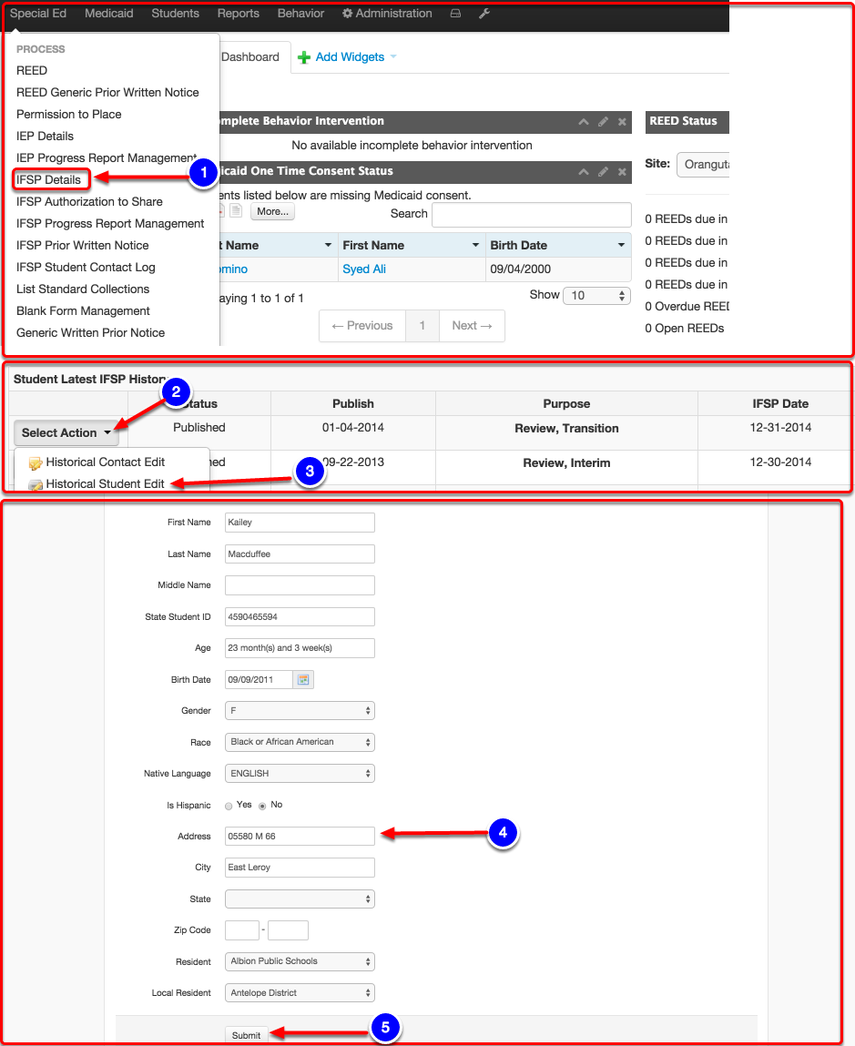Choose REED Generic Prior Written Notice
Screen dimensions: 855x1046
coord(107,93)
